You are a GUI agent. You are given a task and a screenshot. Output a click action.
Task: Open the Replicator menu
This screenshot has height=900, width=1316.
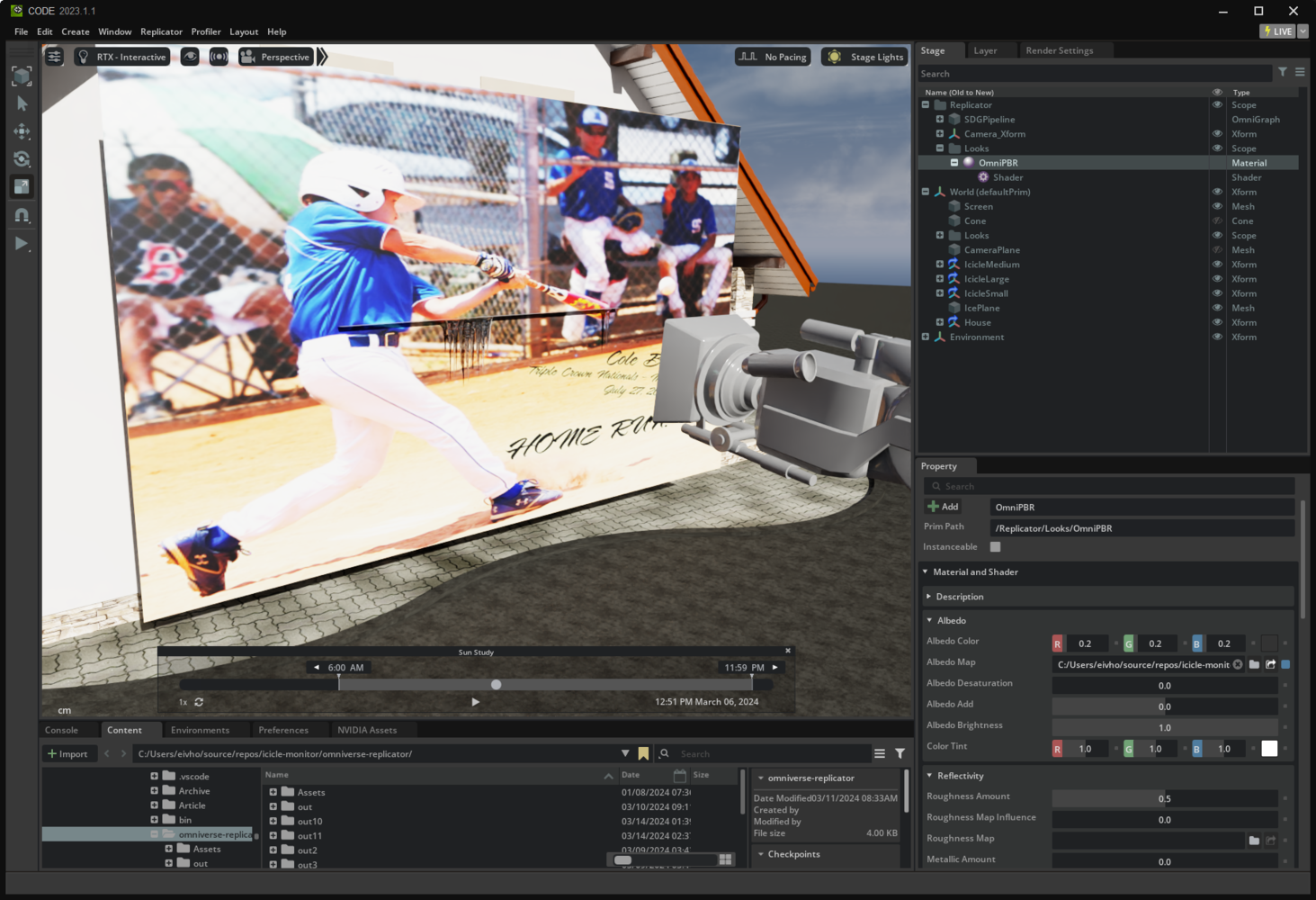[161, 31]
